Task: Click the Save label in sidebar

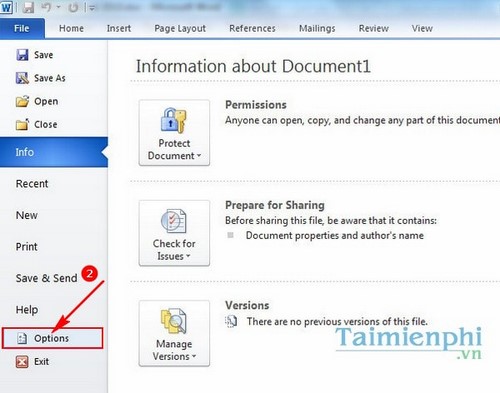Action: pos(43,55)
